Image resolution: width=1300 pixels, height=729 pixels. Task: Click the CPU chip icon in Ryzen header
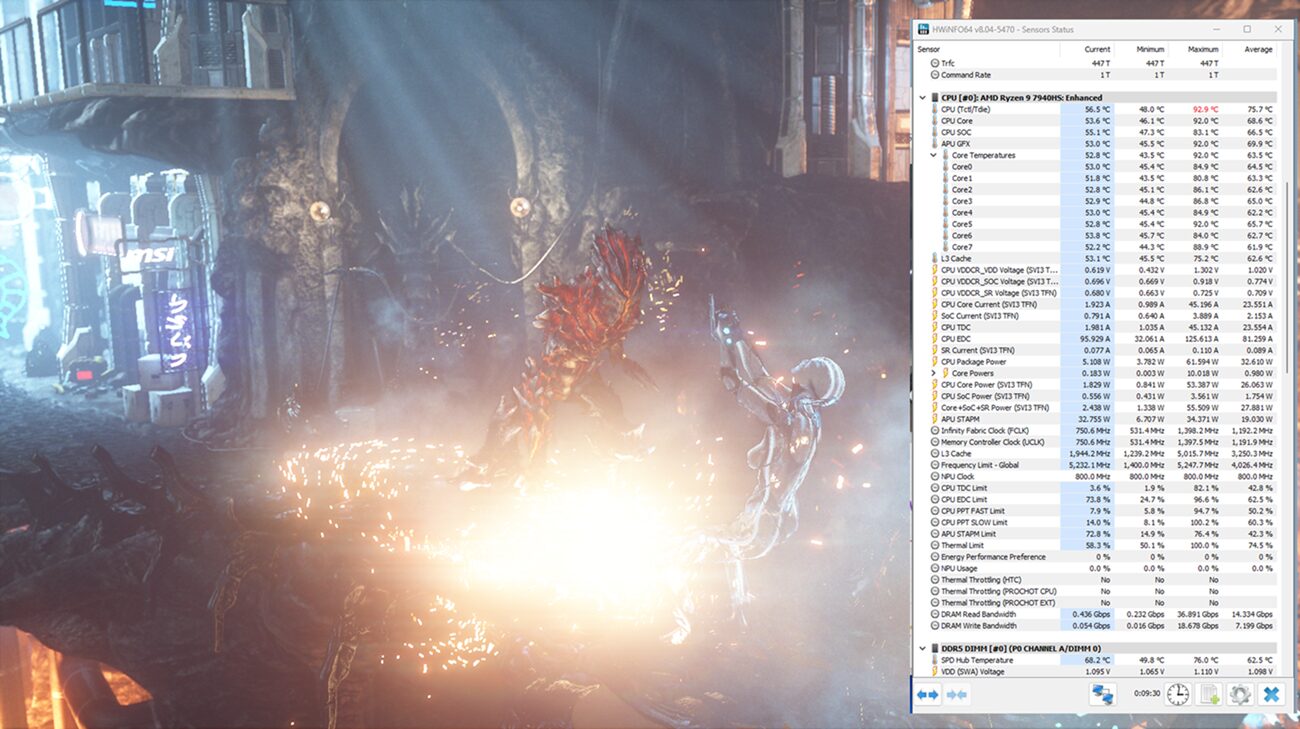point(935,98)
